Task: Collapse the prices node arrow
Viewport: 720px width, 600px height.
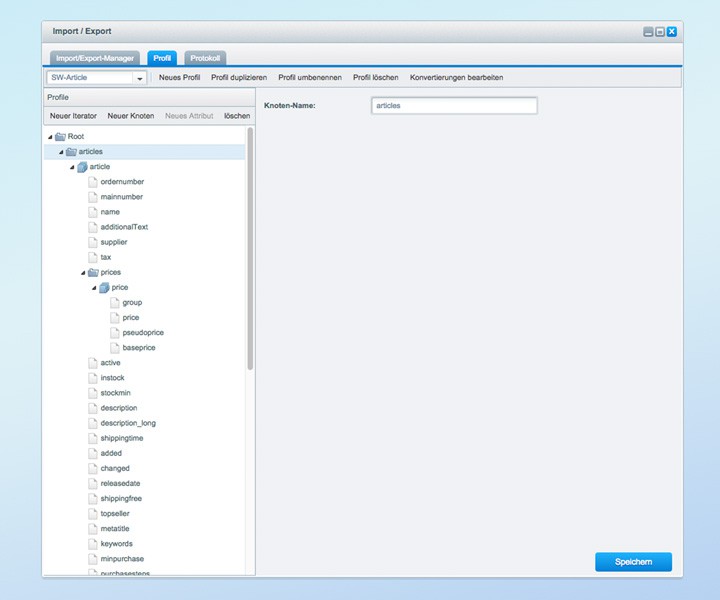Action: coord(83,272)
